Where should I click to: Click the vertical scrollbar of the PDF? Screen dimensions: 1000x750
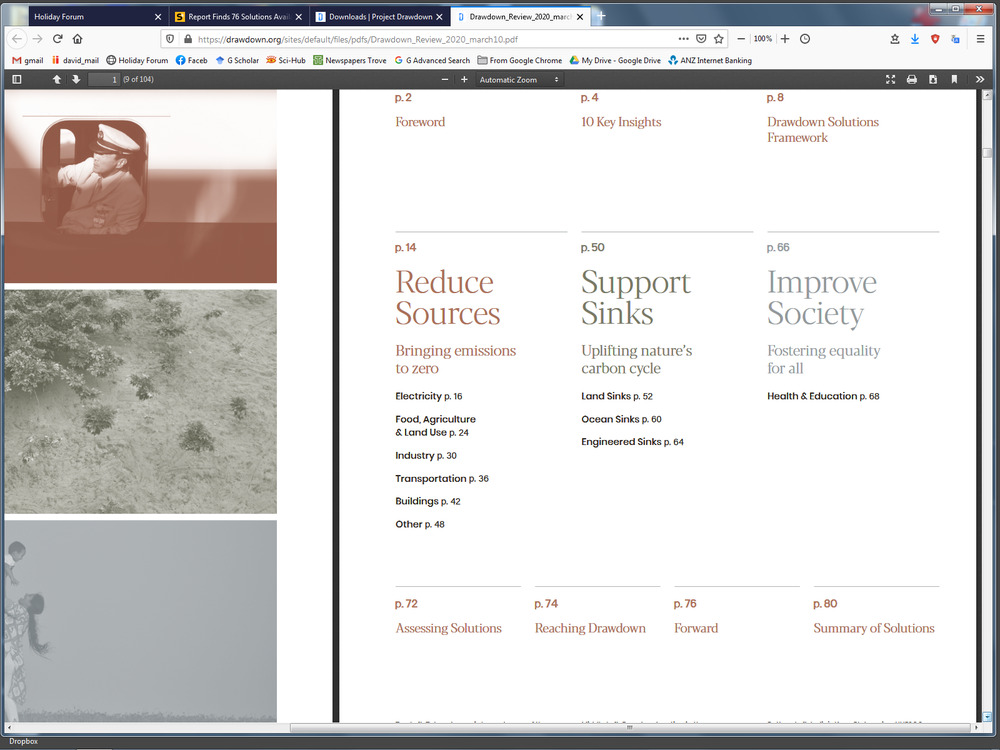click(x=987, y=400)
